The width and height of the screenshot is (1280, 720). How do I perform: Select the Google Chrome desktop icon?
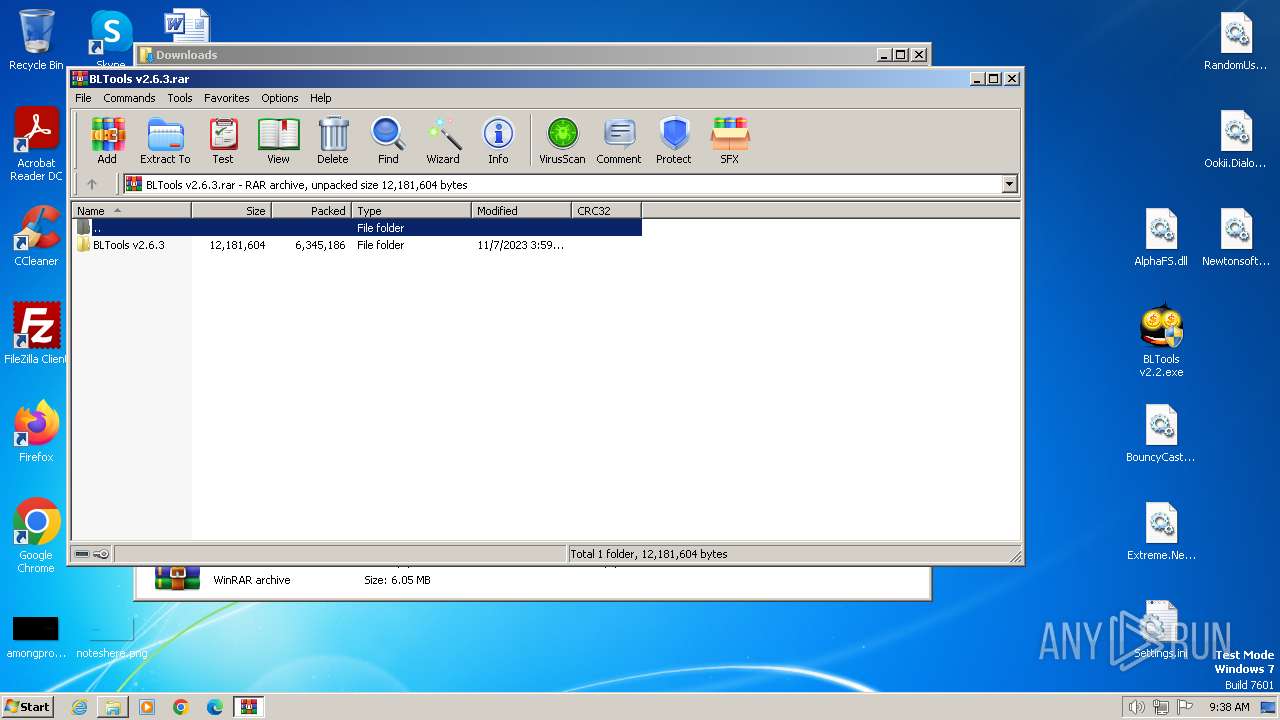click(x=36, y=536)
